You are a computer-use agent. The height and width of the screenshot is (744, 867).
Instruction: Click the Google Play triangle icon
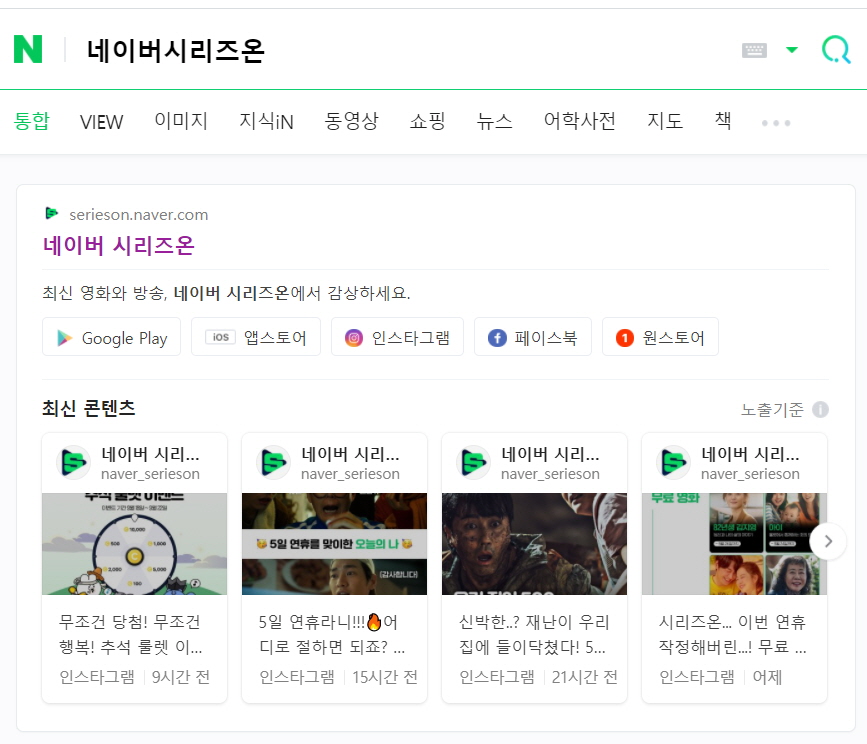pos(65,338)
